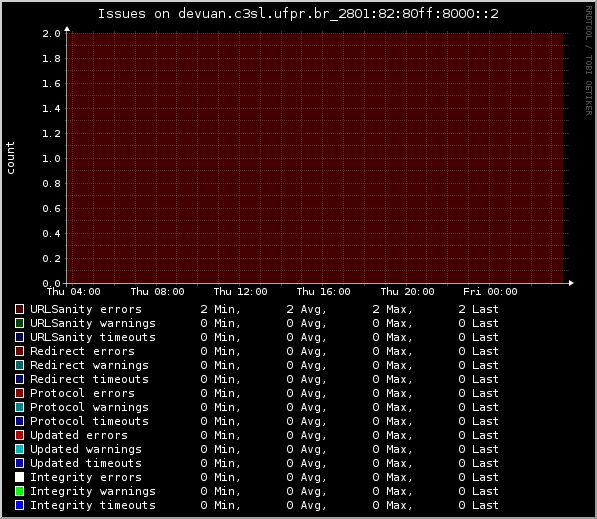Click the Fri 00:00 time axis label

point(490,292)
